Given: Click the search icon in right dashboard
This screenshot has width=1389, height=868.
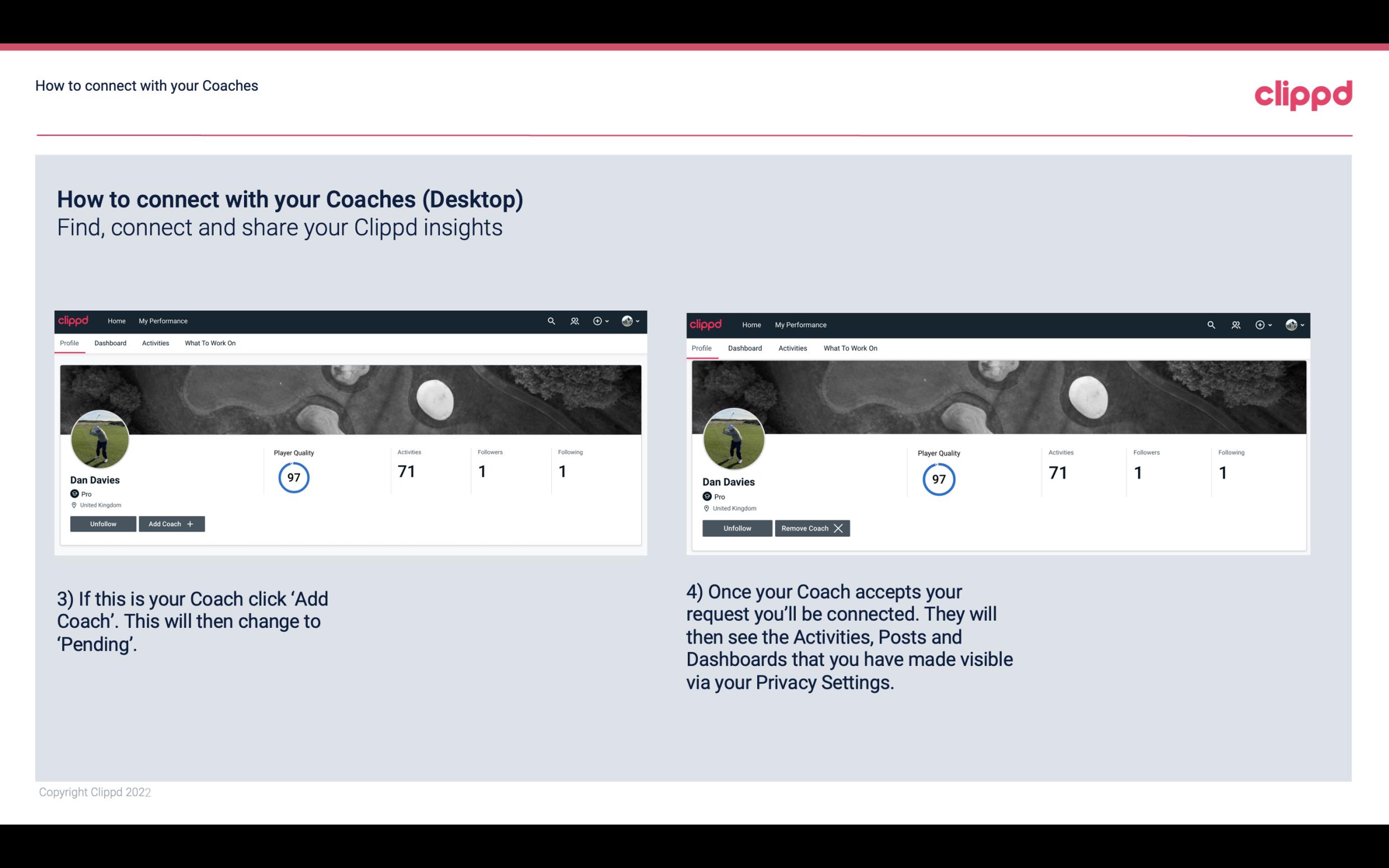Looking at the screenshot, I should [1210, 324].
